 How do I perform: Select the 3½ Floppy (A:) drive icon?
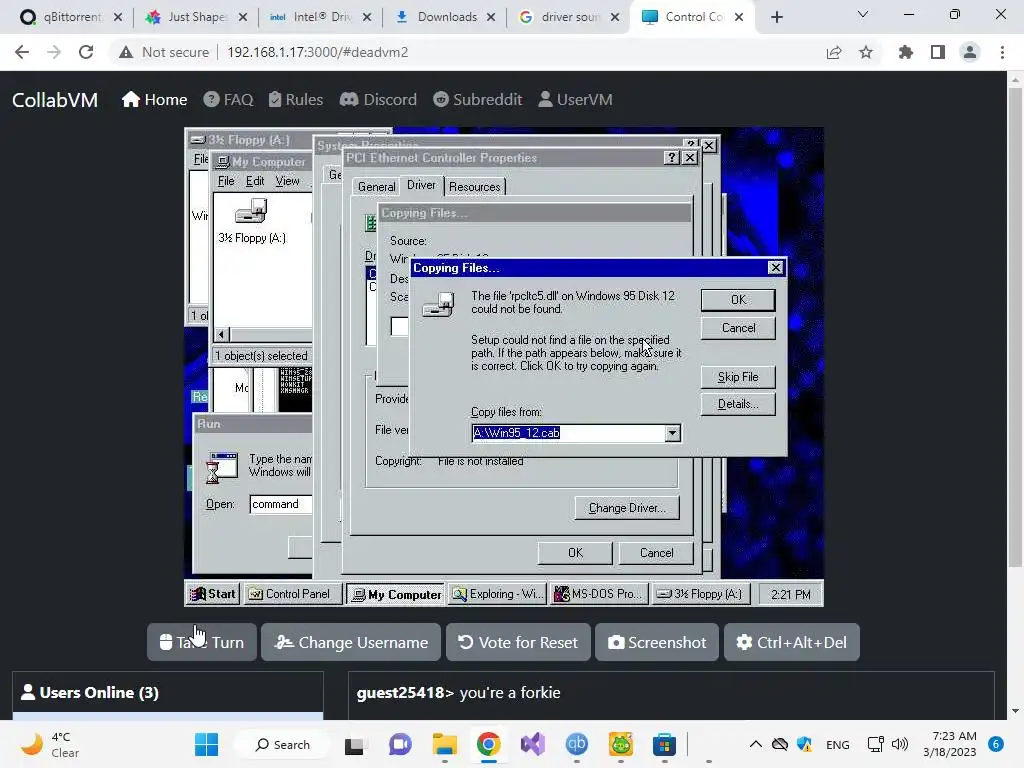tap(252, 221)
